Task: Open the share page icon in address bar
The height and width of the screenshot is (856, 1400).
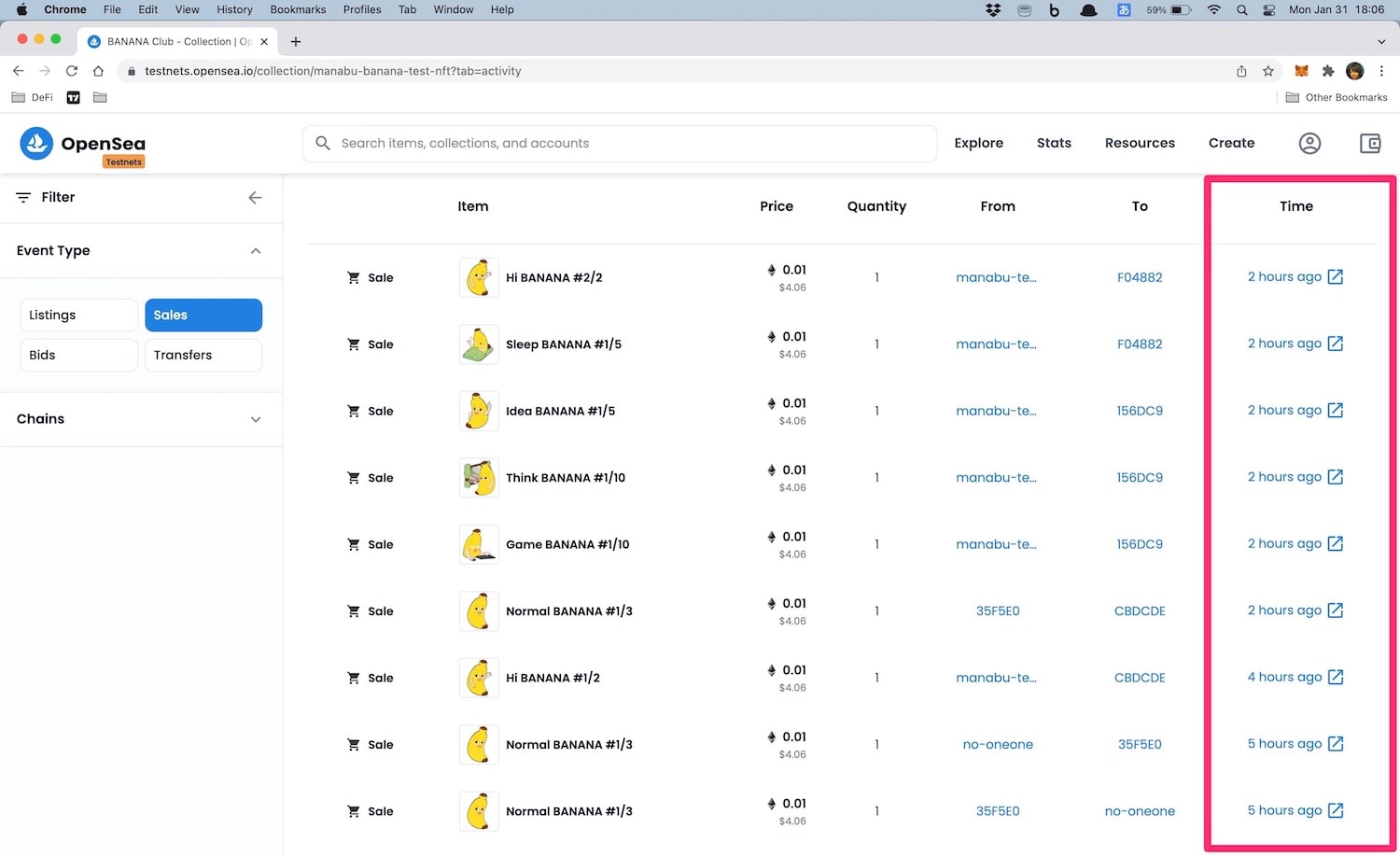Action: tap(1241, 71)
